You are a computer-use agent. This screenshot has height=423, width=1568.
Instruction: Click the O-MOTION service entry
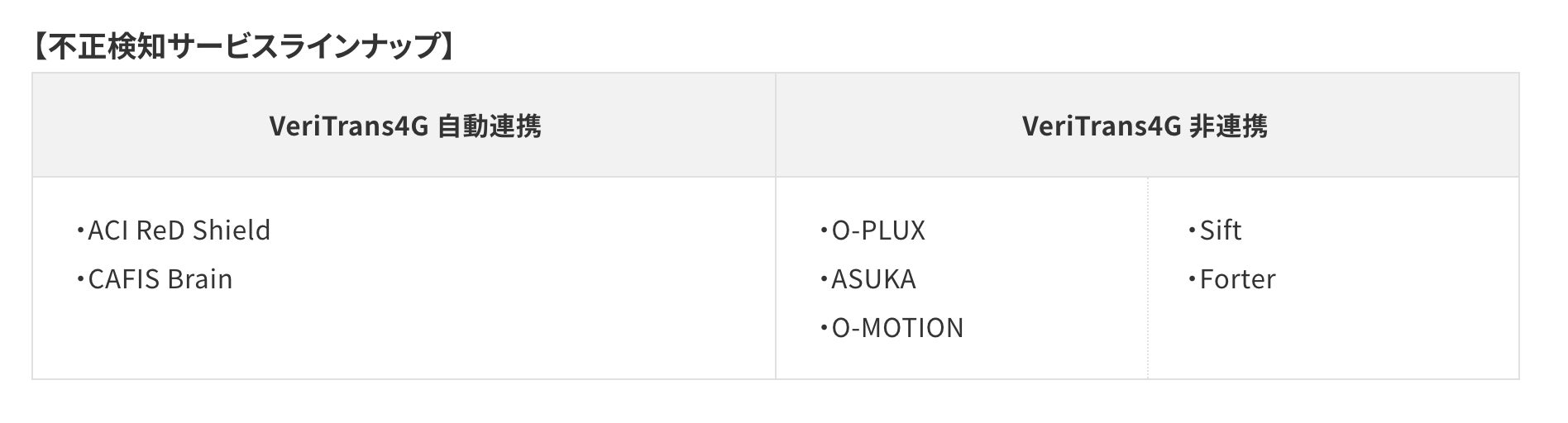coord(897,328)
